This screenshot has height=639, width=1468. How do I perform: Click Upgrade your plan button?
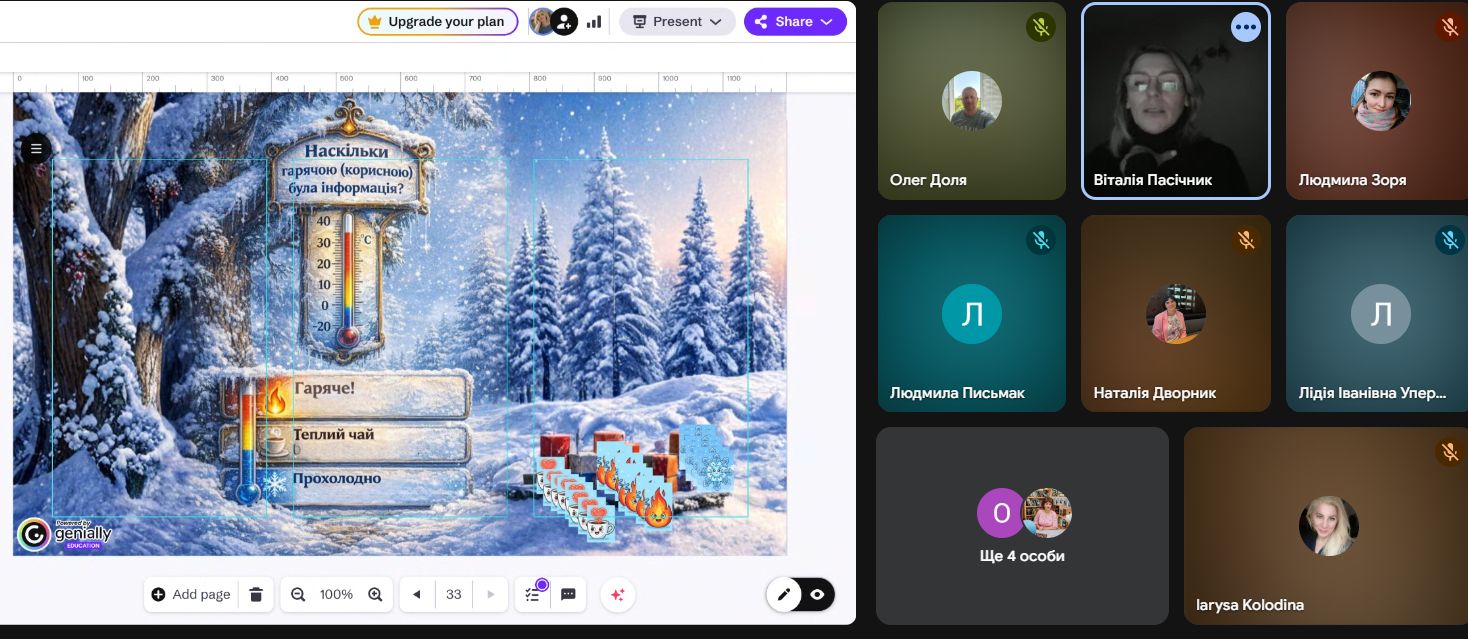coord(437,22)
